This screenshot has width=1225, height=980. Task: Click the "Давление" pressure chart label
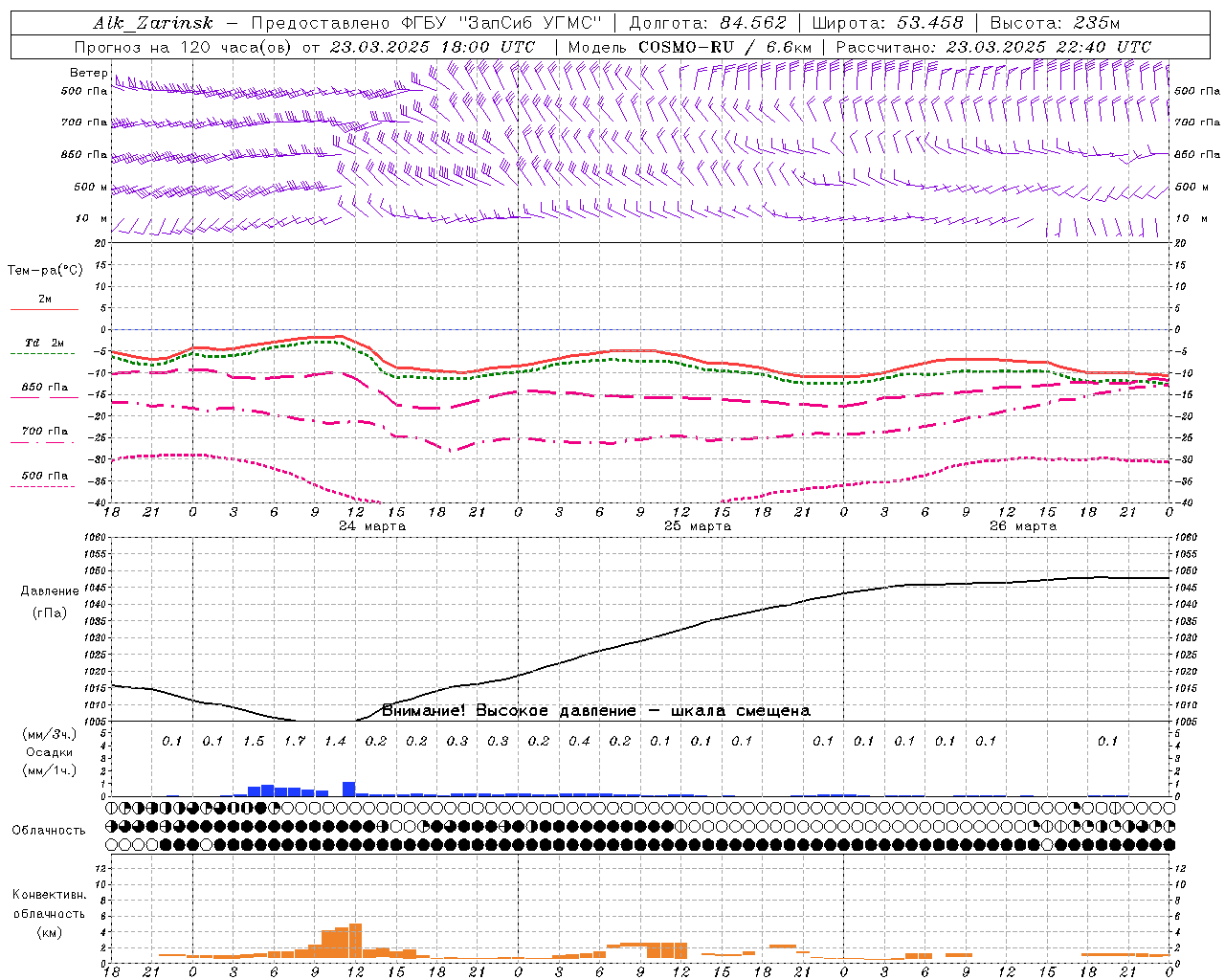50,591
